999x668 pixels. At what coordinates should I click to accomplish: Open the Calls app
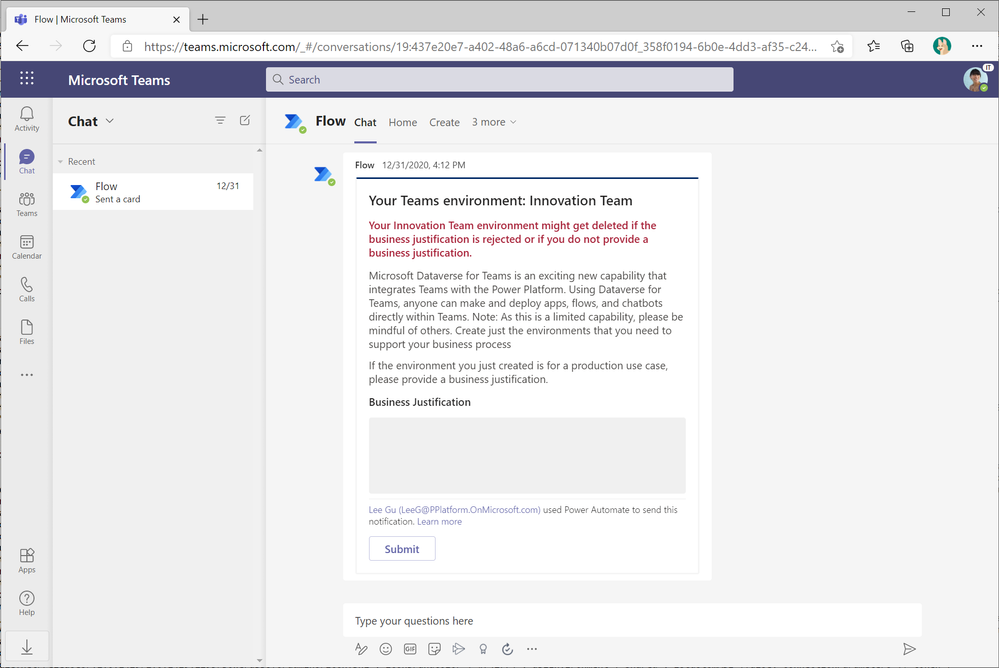[27, 289]
